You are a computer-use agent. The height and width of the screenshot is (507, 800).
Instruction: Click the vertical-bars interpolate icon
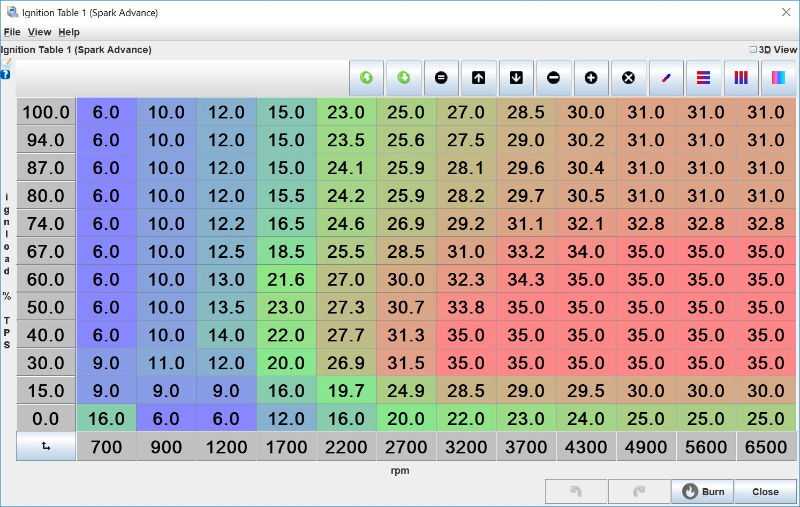coord(741,78)
